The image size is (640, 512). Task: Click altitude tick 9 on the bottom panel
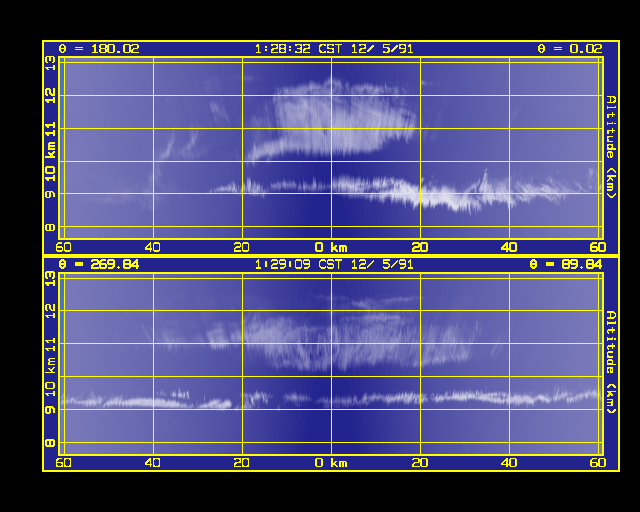(50, 410)
